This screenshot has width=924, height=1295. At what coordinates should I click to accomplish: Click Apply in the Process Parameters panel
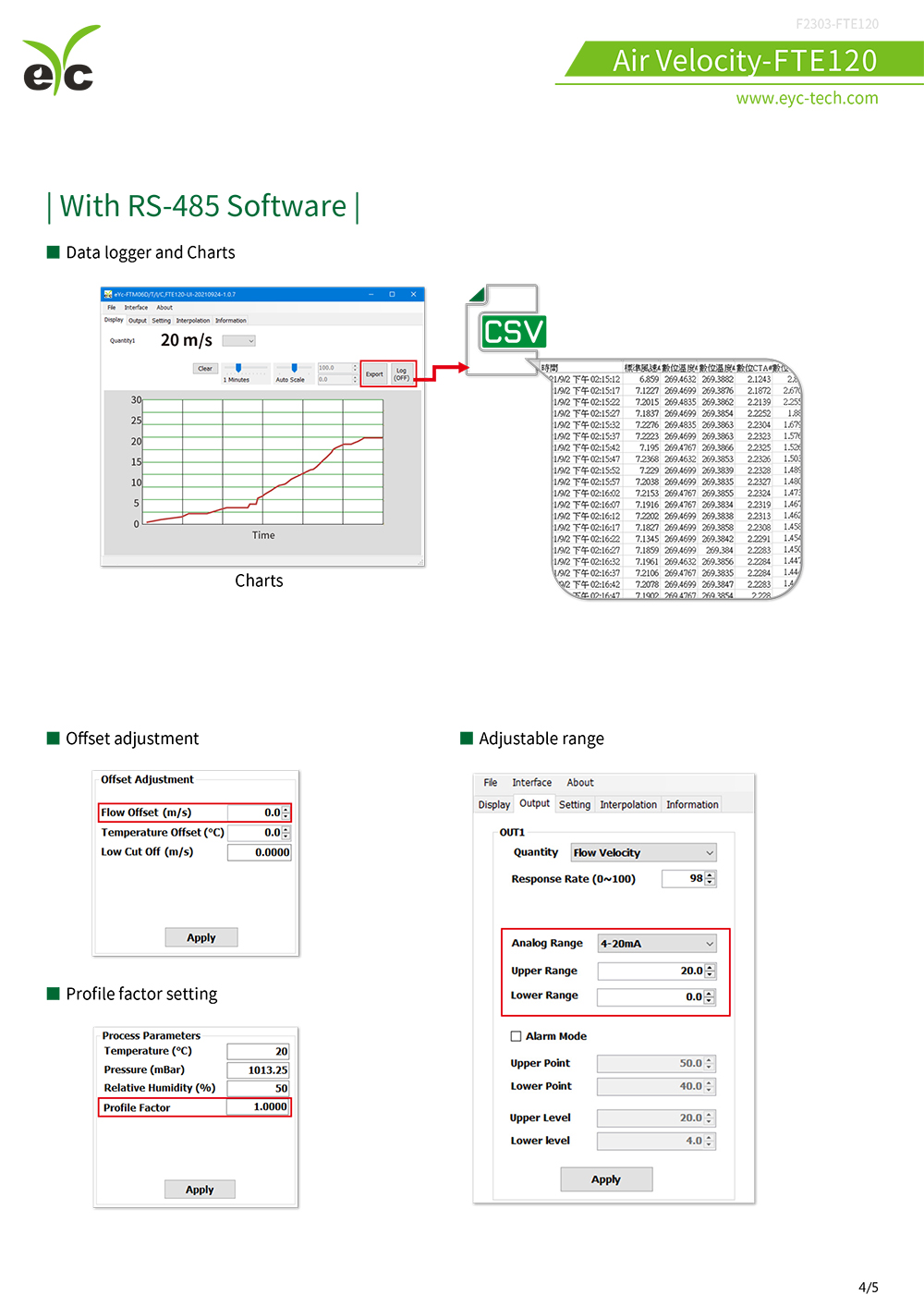[200, 1190]
